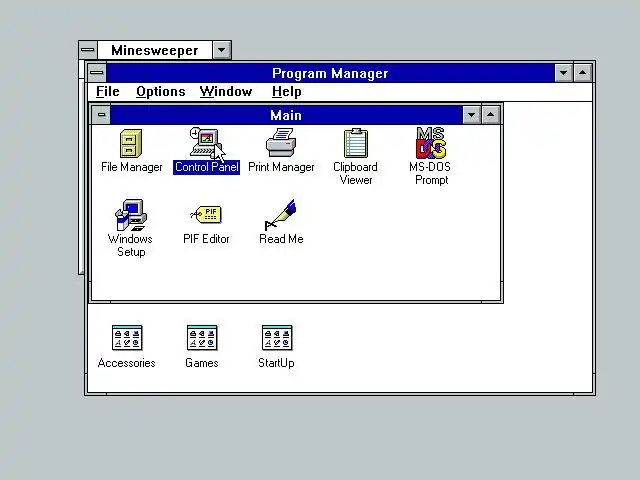Viewport: 640px width, 480px height.
Task: Open the File menu
Action: point(108,91)
